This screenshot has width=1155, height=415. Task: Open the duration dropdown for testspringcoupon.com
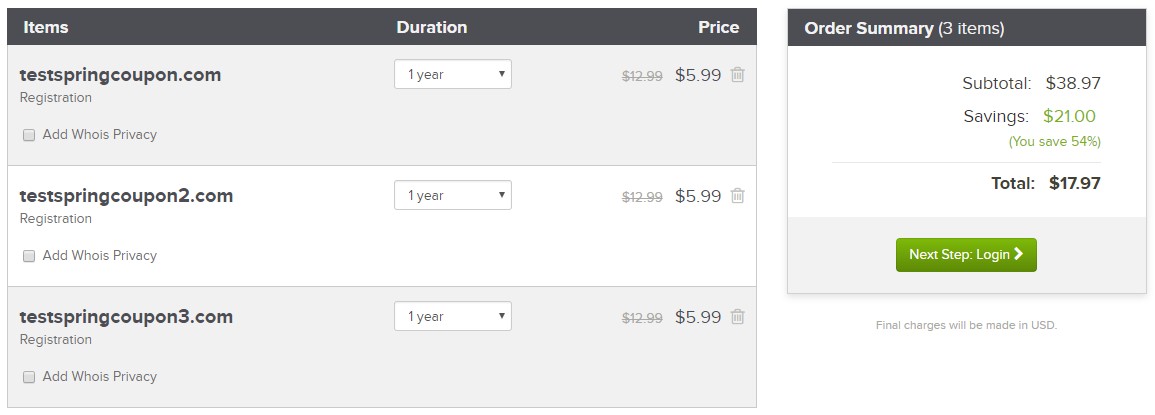(453, 74)
